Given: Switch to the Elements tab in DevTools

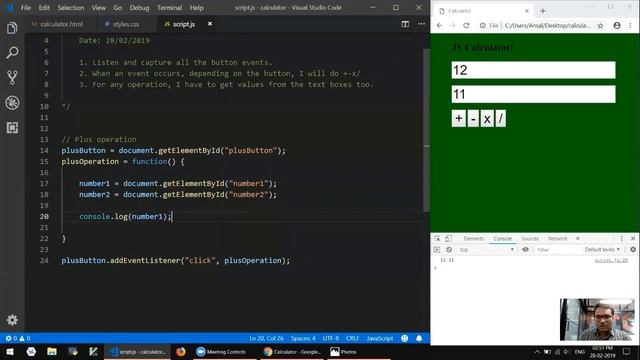Looking at the screenshot, I should tap(473, 238).
